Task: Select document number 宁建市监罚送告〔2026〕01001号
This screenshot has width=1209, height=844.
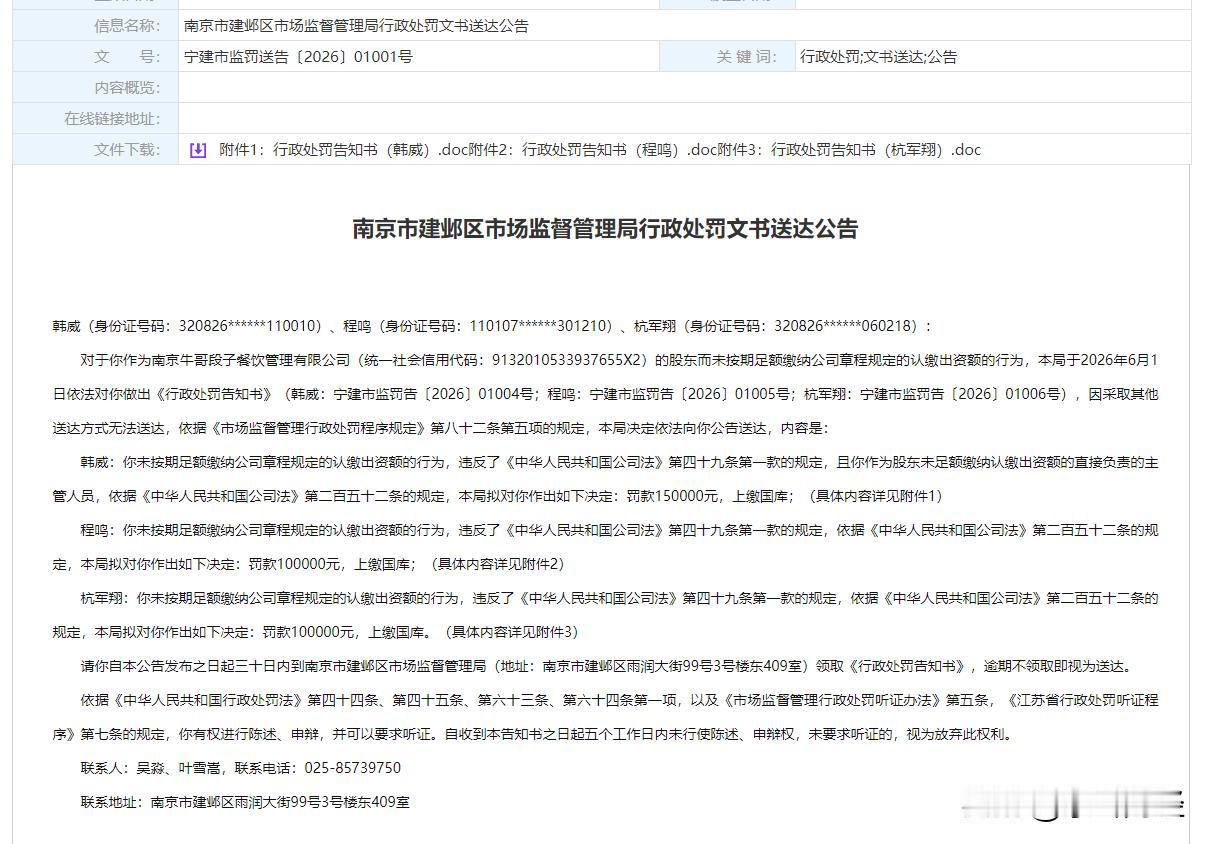Action: click(298, 57)
